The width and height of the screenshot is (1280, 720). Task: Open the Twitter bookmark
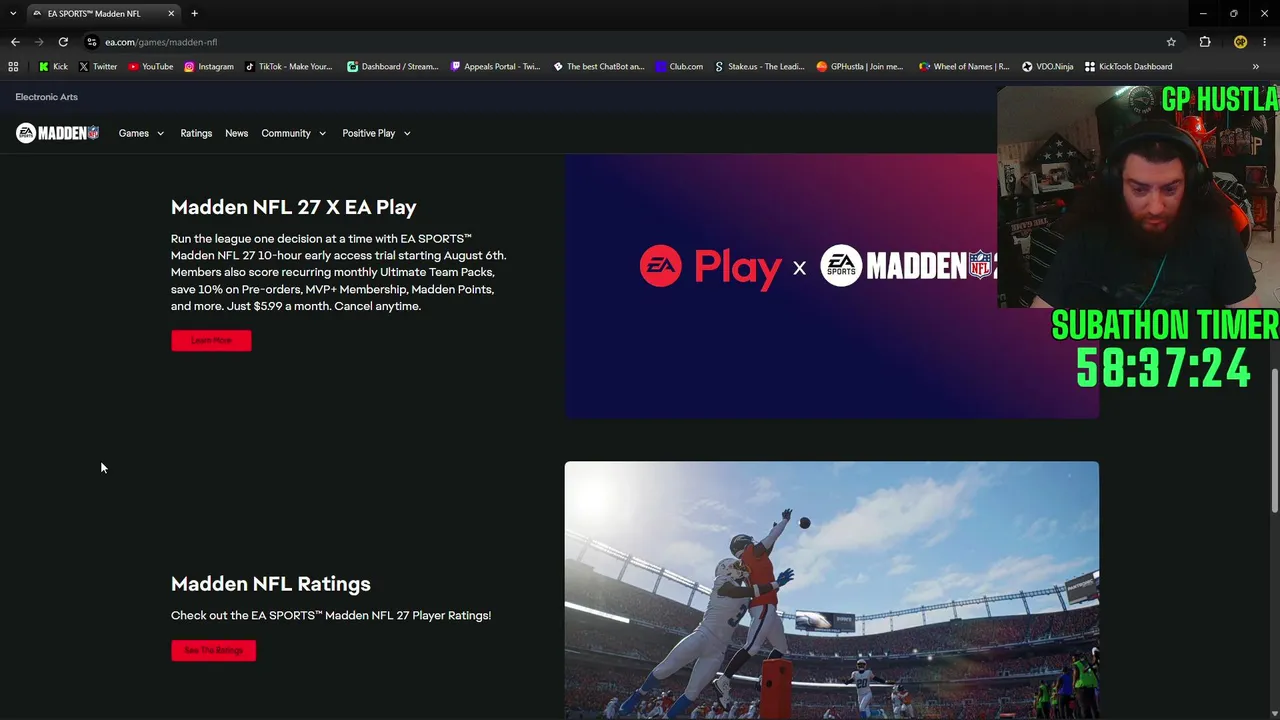[x=98, y=67]
